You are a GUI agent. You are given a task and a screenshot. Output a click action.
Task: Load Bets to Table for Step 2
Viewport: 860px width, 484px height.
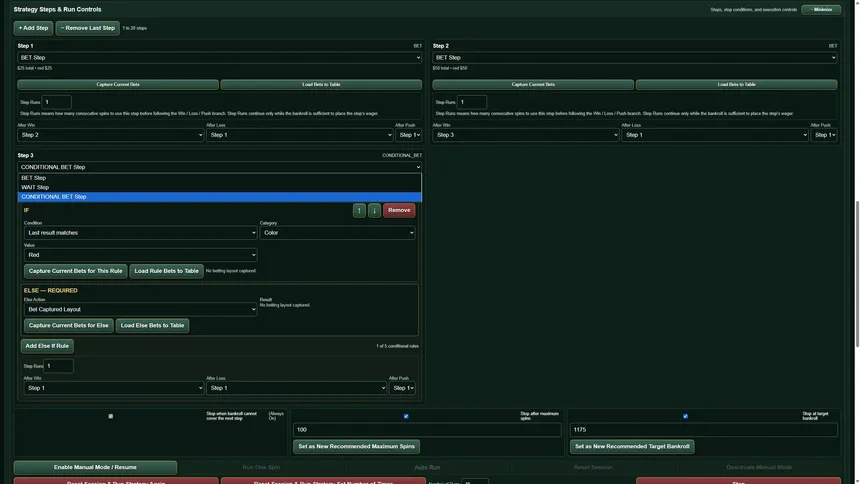[737, 85]
